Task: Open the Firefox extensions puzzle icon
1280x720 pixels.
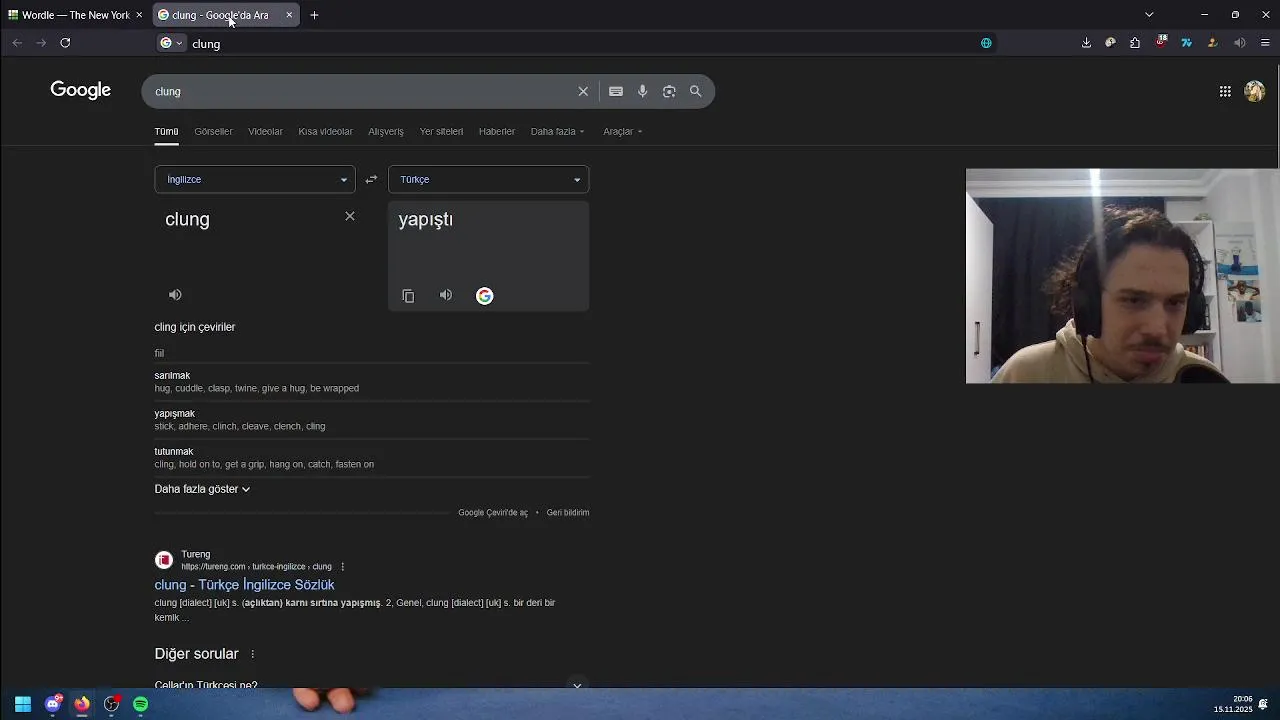Action: (1135, 43)
